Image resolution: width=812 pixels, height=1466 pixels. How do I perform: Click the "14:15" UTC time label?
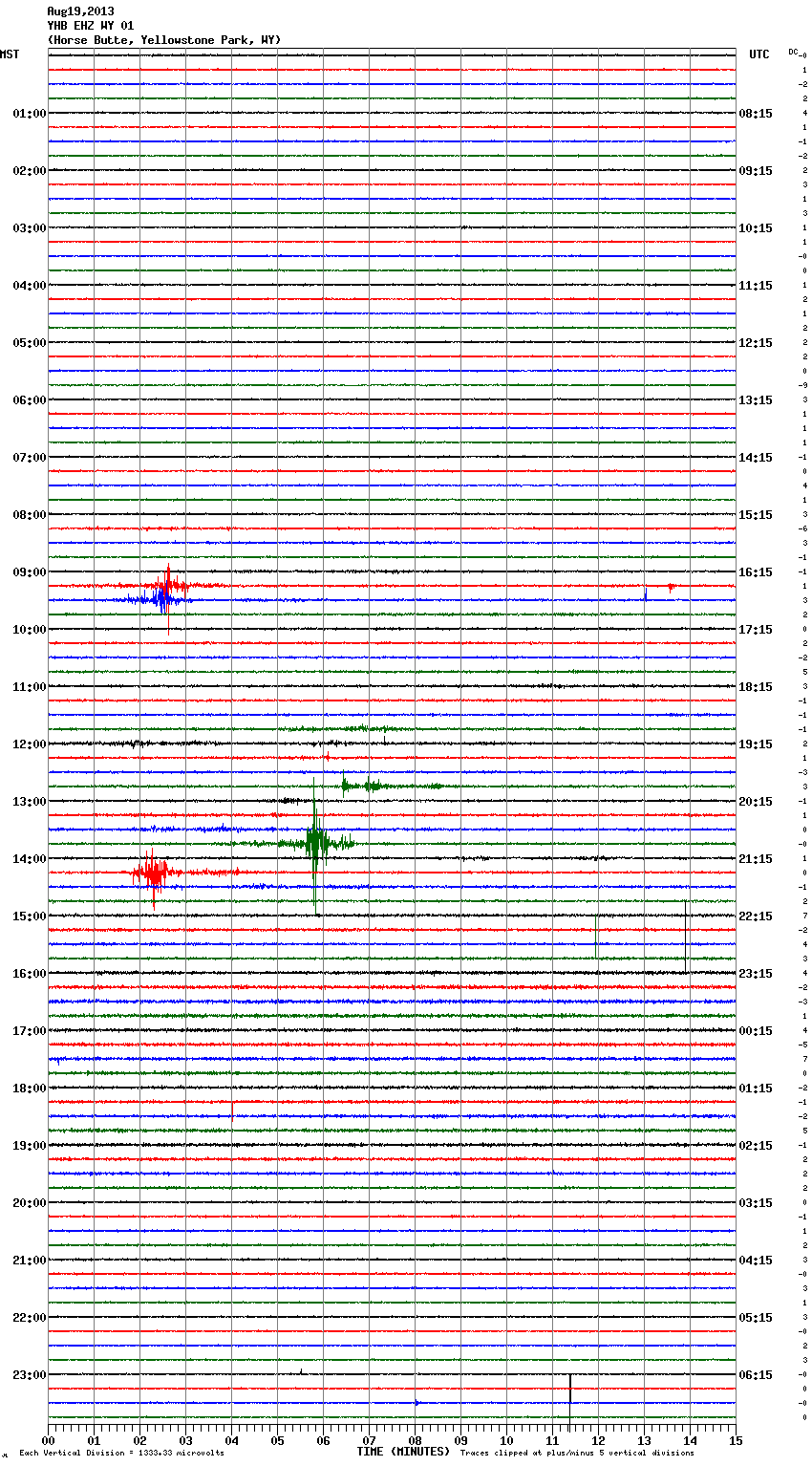(756, 458)
